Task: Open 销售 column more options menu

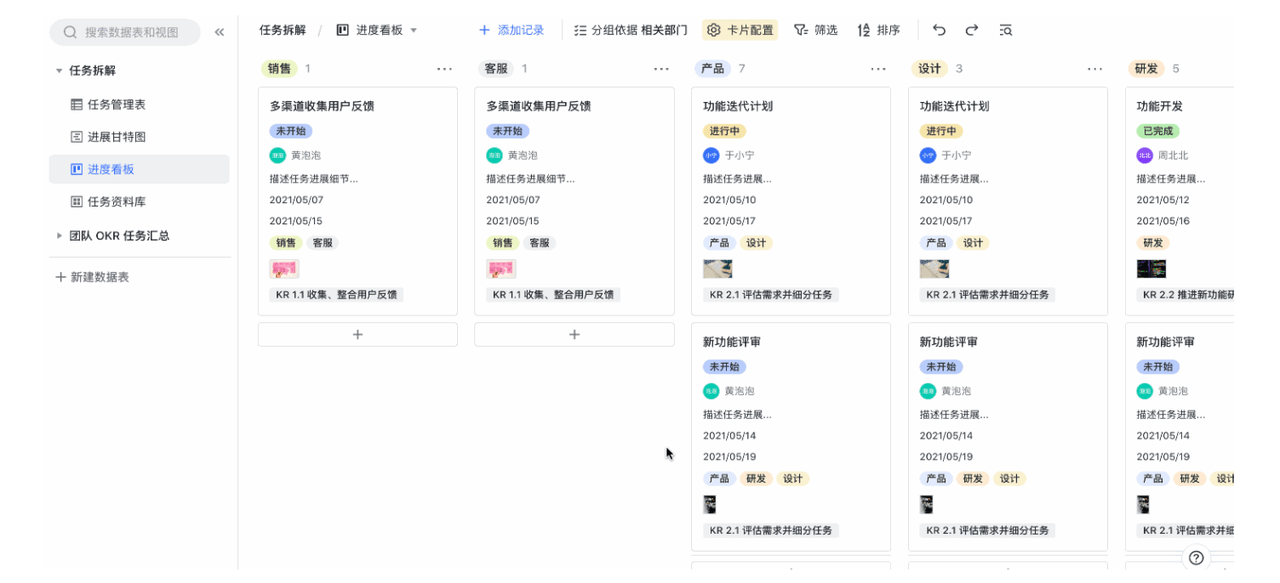Action: (x=445, y=69)
